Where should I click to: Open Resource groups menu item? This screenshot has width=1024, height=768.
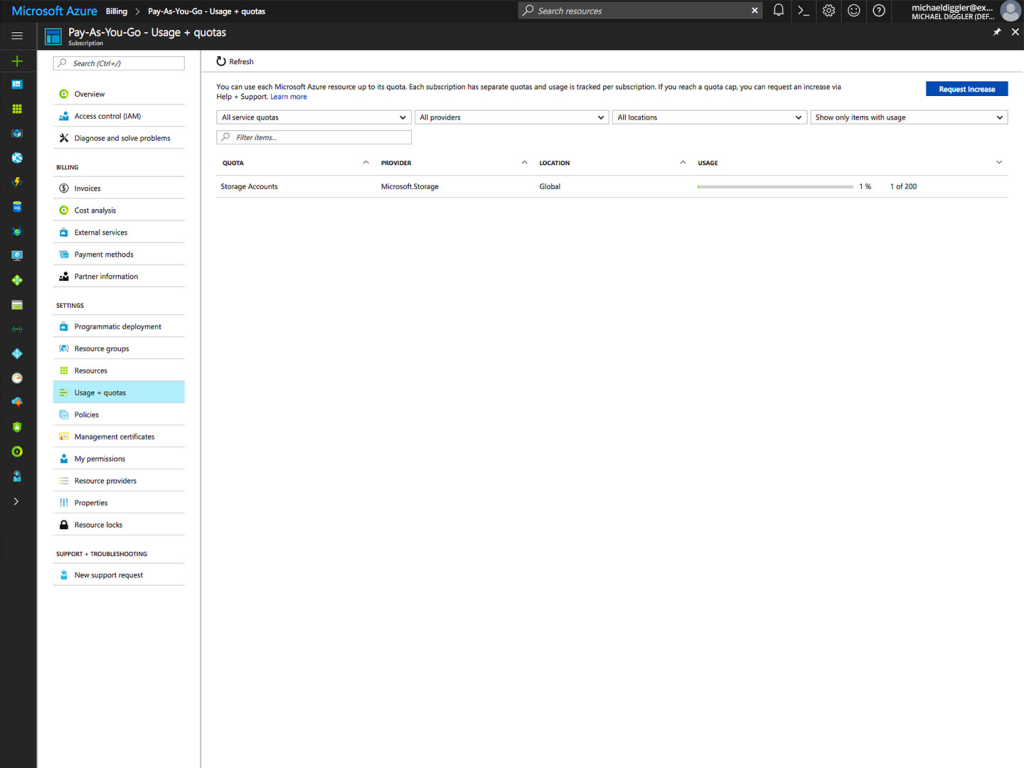click(x=101, y=349)
